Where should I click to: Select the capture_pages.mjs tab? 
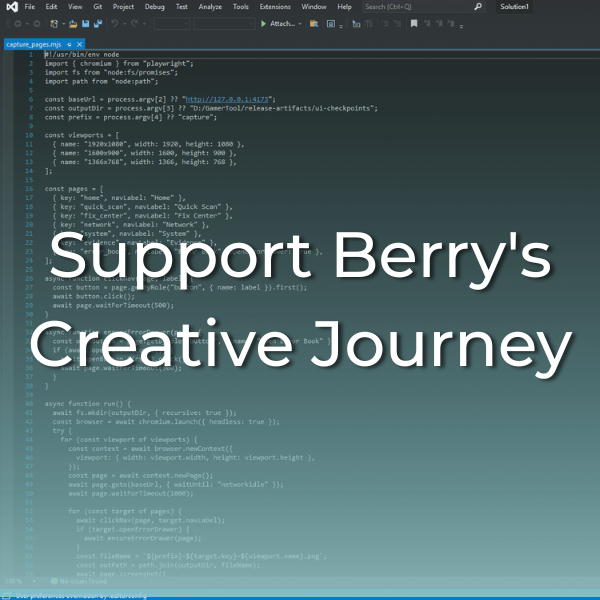pos(34,45)
